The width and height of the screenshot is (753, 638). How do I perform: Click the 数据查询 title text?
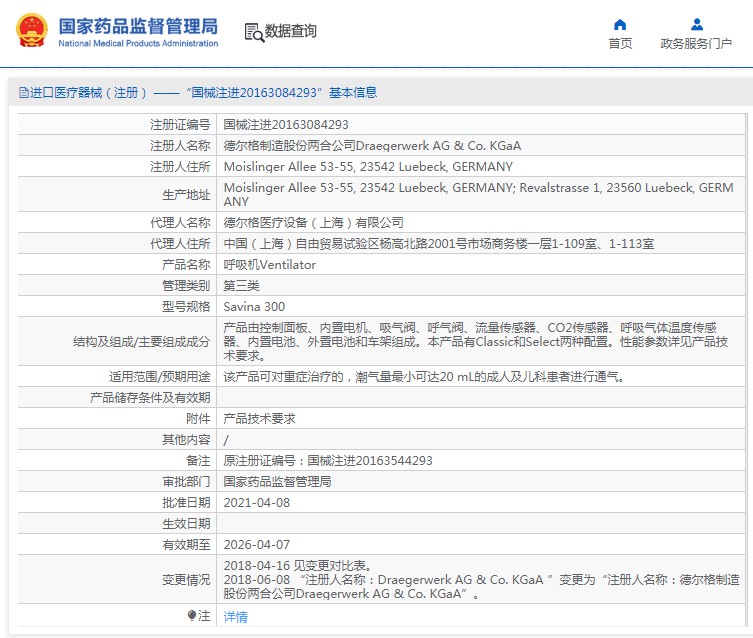pyautogui.click(x=291, y=32)
